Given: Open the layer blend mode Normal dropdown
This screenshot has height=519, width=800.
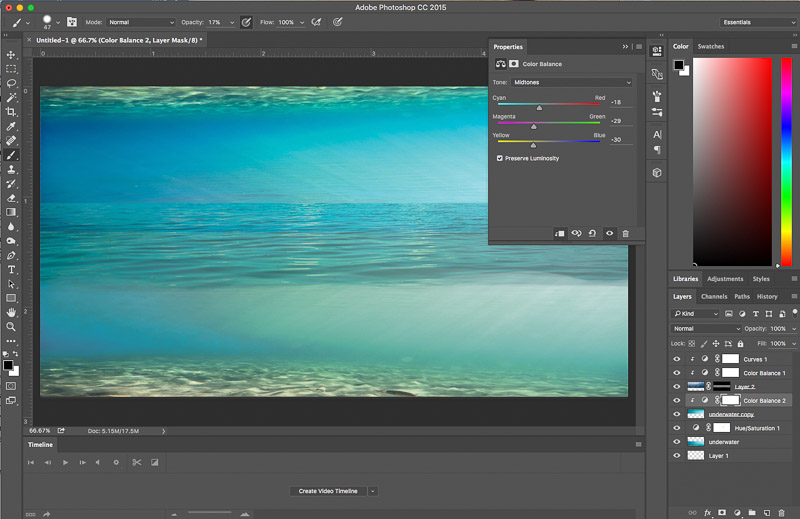Looking at the screenshot, I should (x=706, y=329).
